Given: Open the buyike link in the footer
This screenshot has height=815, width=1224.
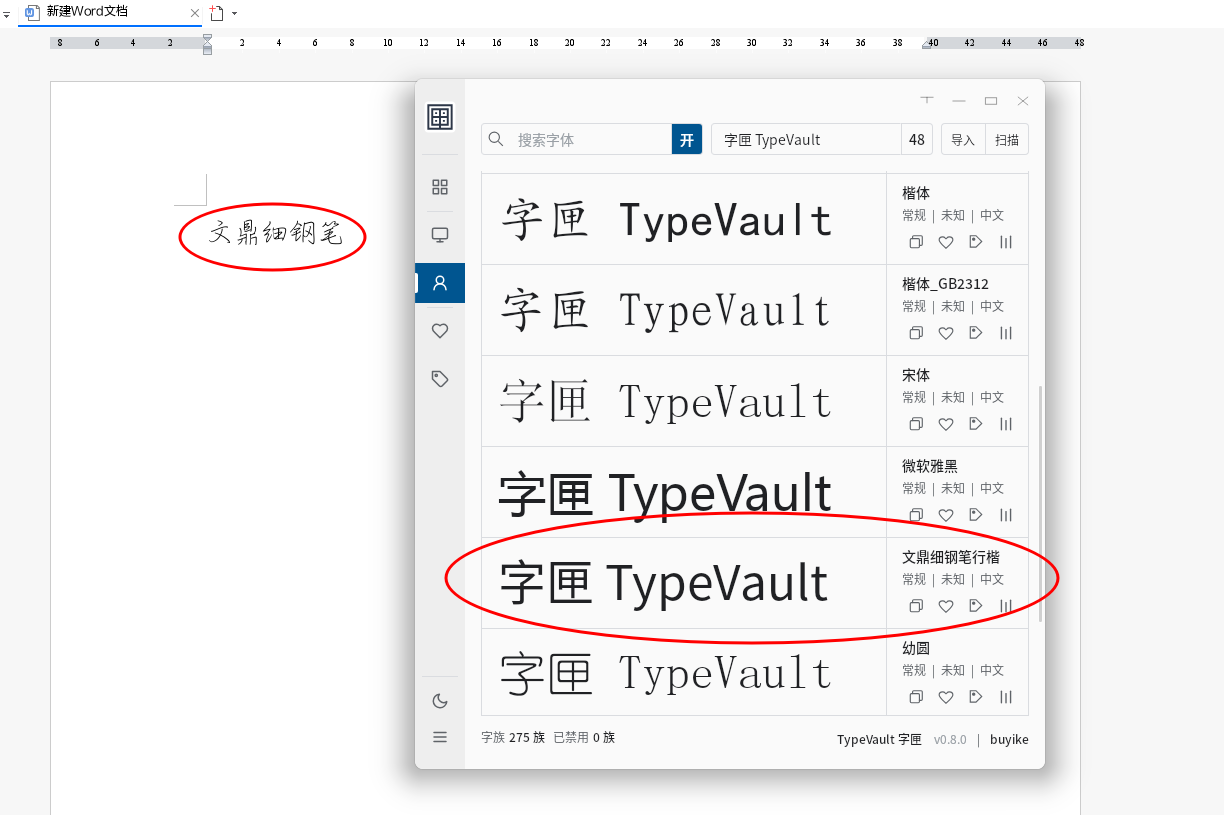Looking at the screenshot, I should pyautogui.click(x=1009, y=739).
